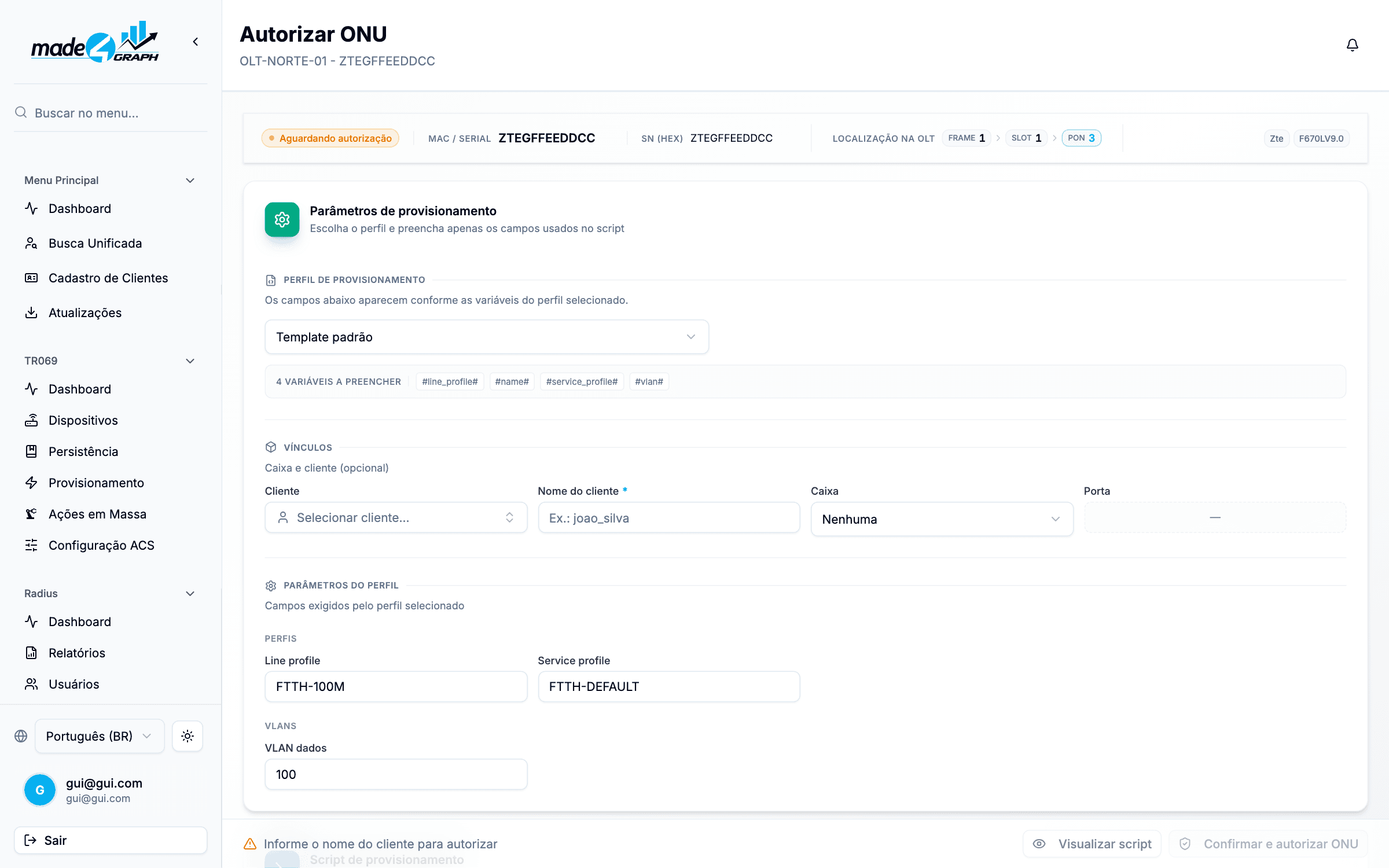
Task: Select the PON 3 location badge
Action: pos(1081,138)
